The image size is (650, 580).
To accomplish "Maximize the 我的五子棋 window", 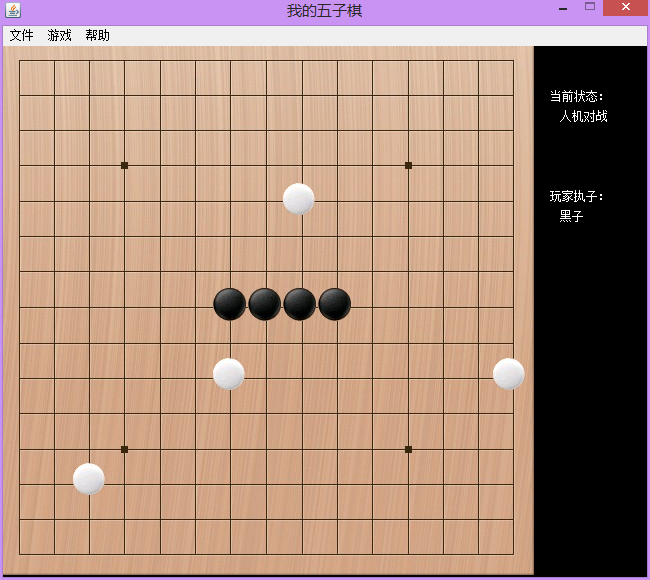I will coord(590,7).
